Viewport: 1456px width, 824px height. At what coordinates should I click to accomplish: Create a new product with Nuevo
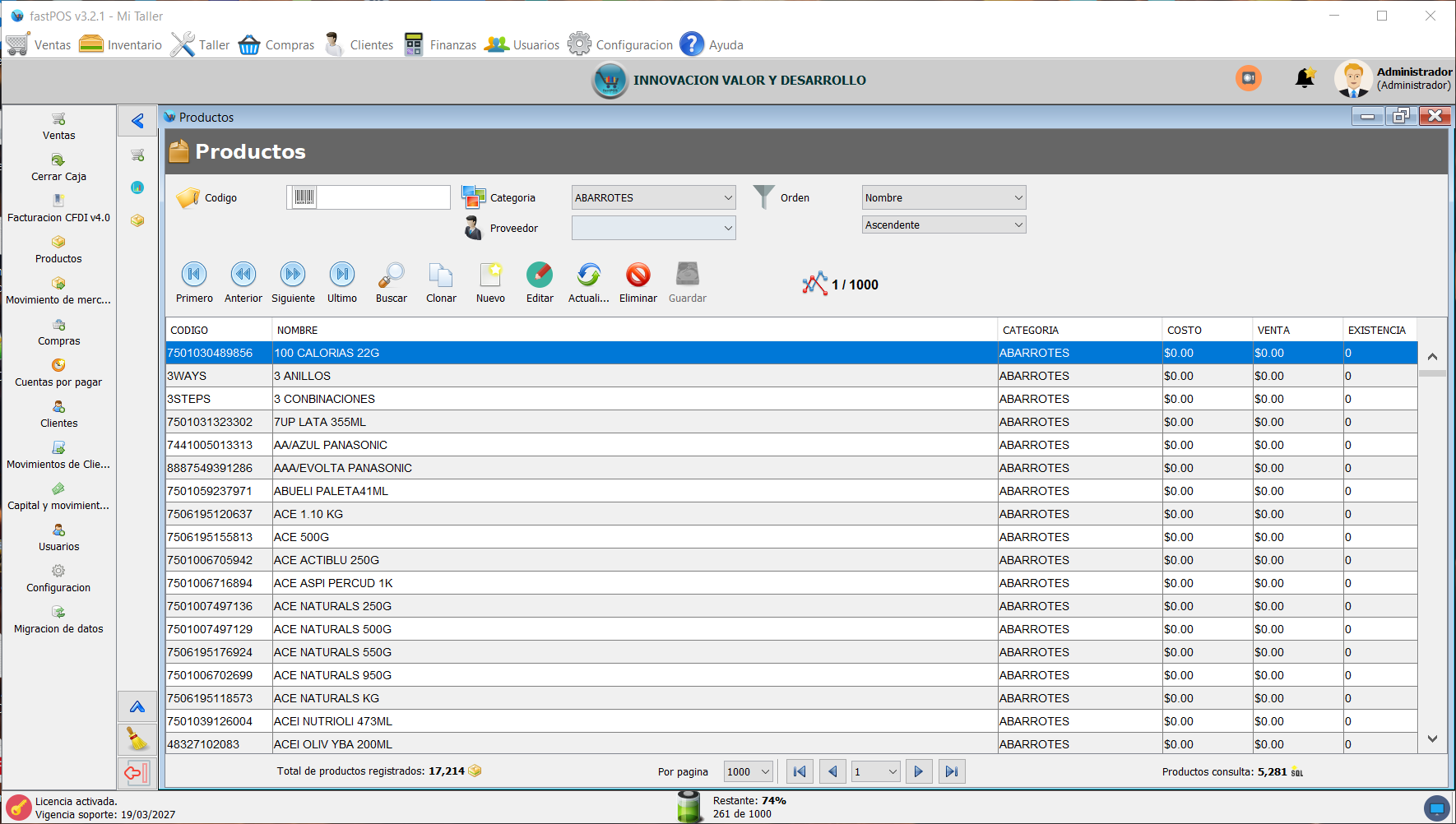490,275
